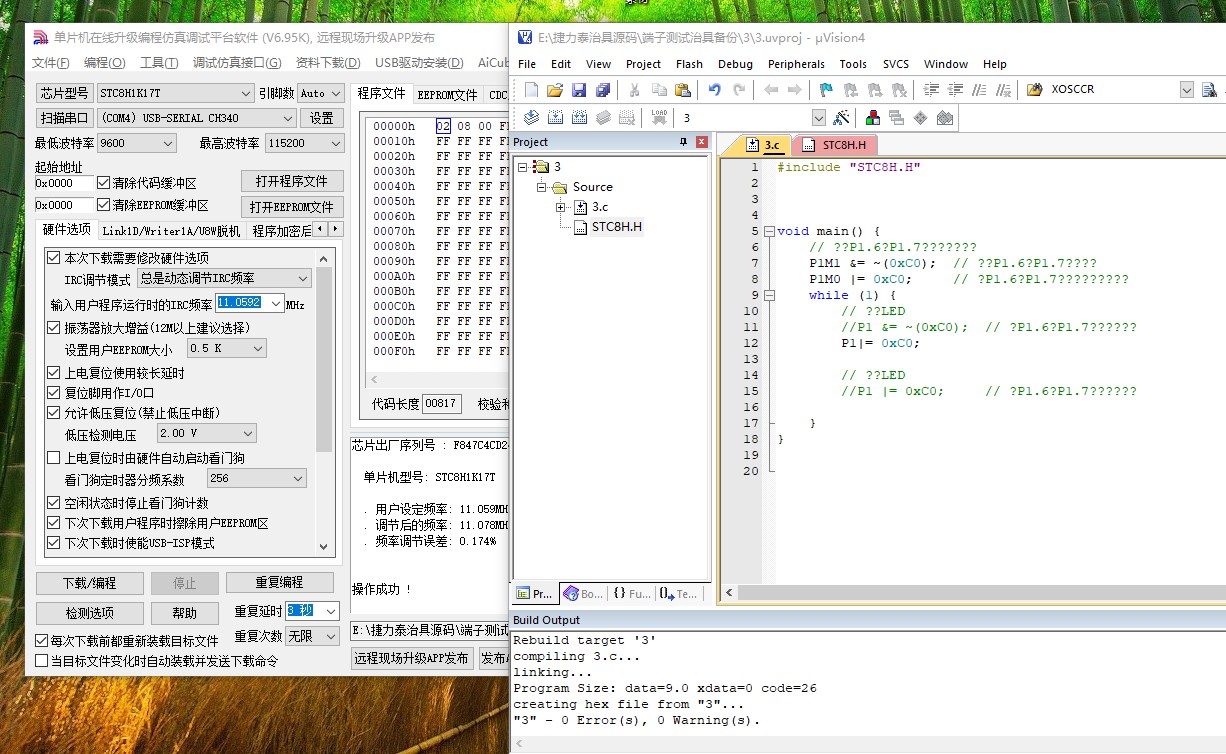Open the chip model dropdown showing STC8H1K17T
This screenshot has width=1226, height=754.
pos(175,93)
